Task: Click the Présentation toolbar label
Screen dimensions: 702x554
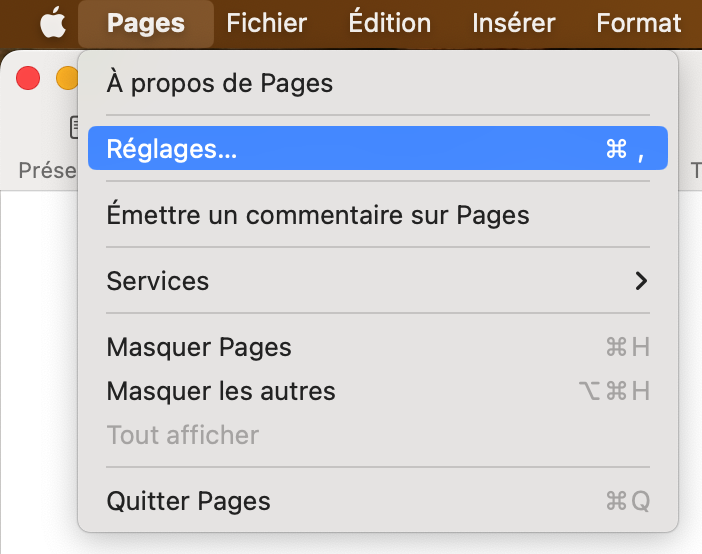Action: pyautogui.click(x=47, y=171)
